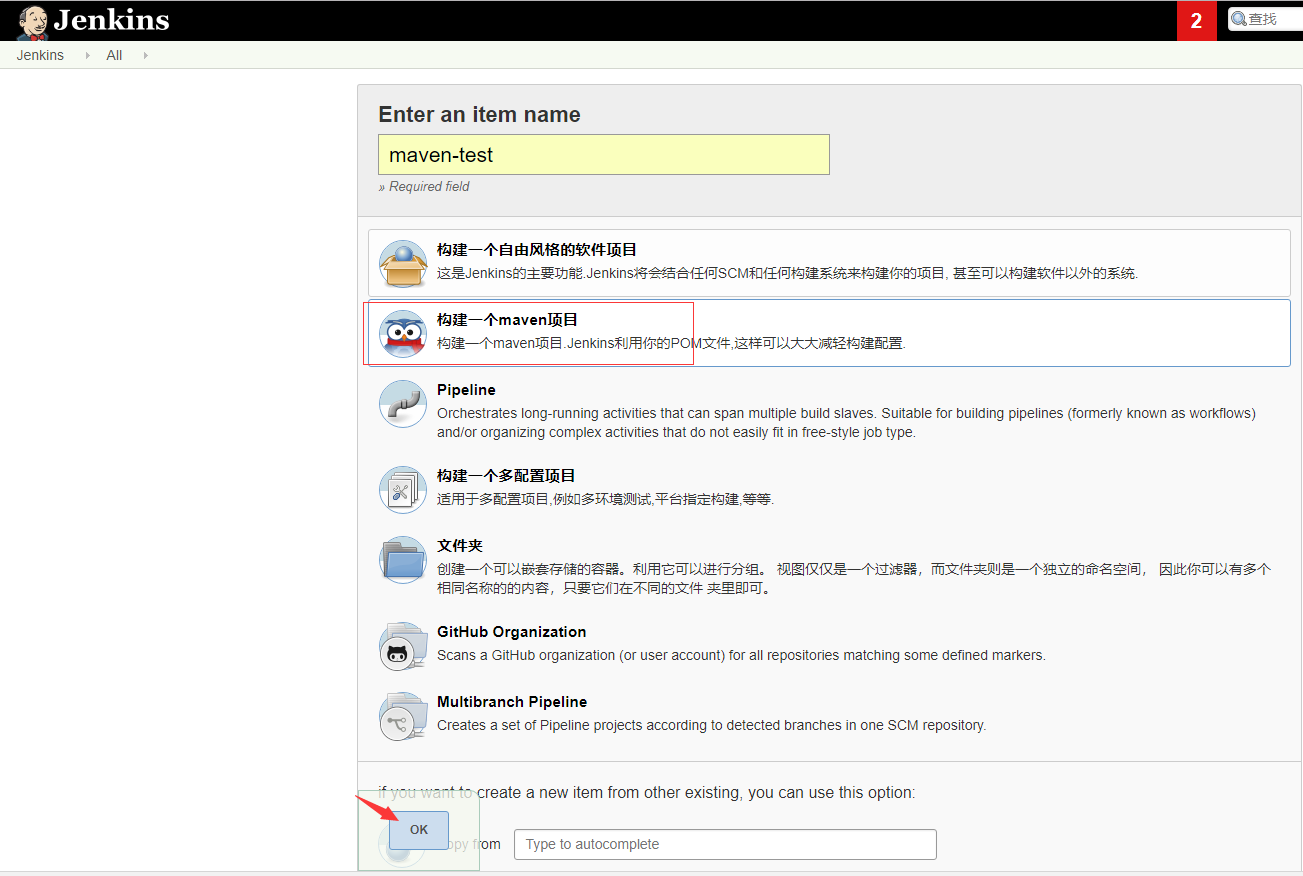Select the GitHub Organization octocat icon
Image resolution: width=1303 pixels, height=876 pixels.
point(403,646)
